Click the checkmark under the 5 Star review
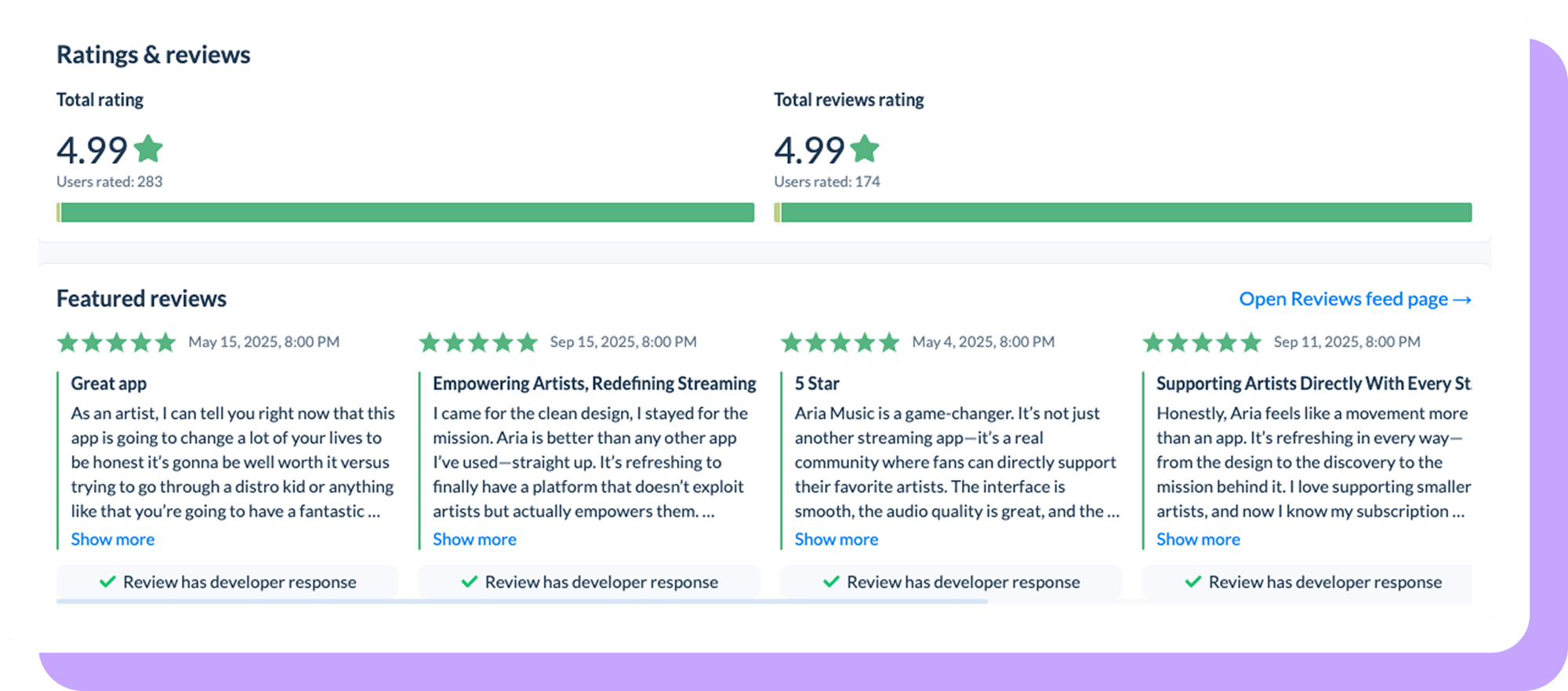This screenshot has width=1568, height=691. tap(831, 582)
